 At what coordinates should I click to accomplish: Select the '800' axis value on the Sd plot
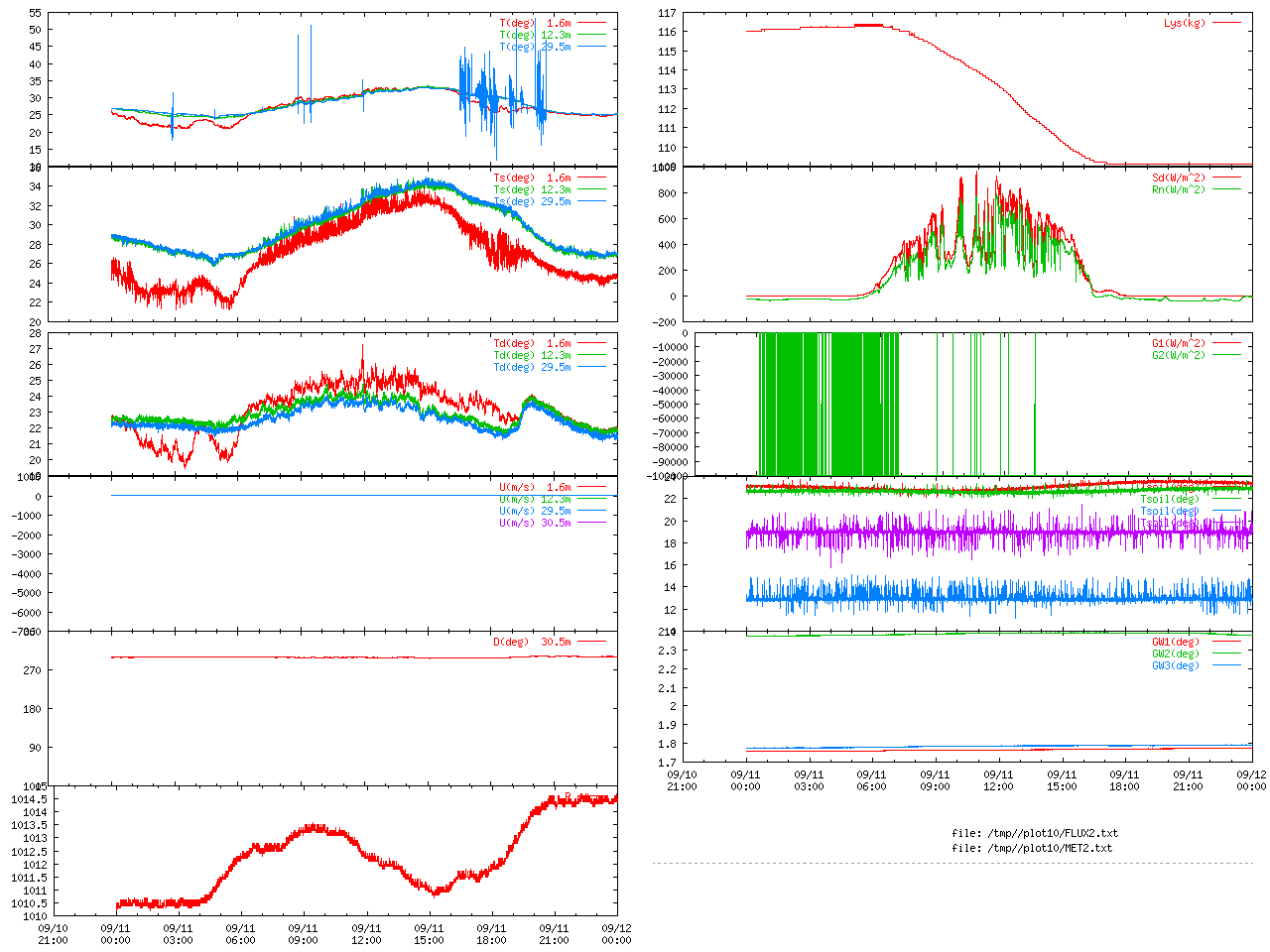[667, 194]
